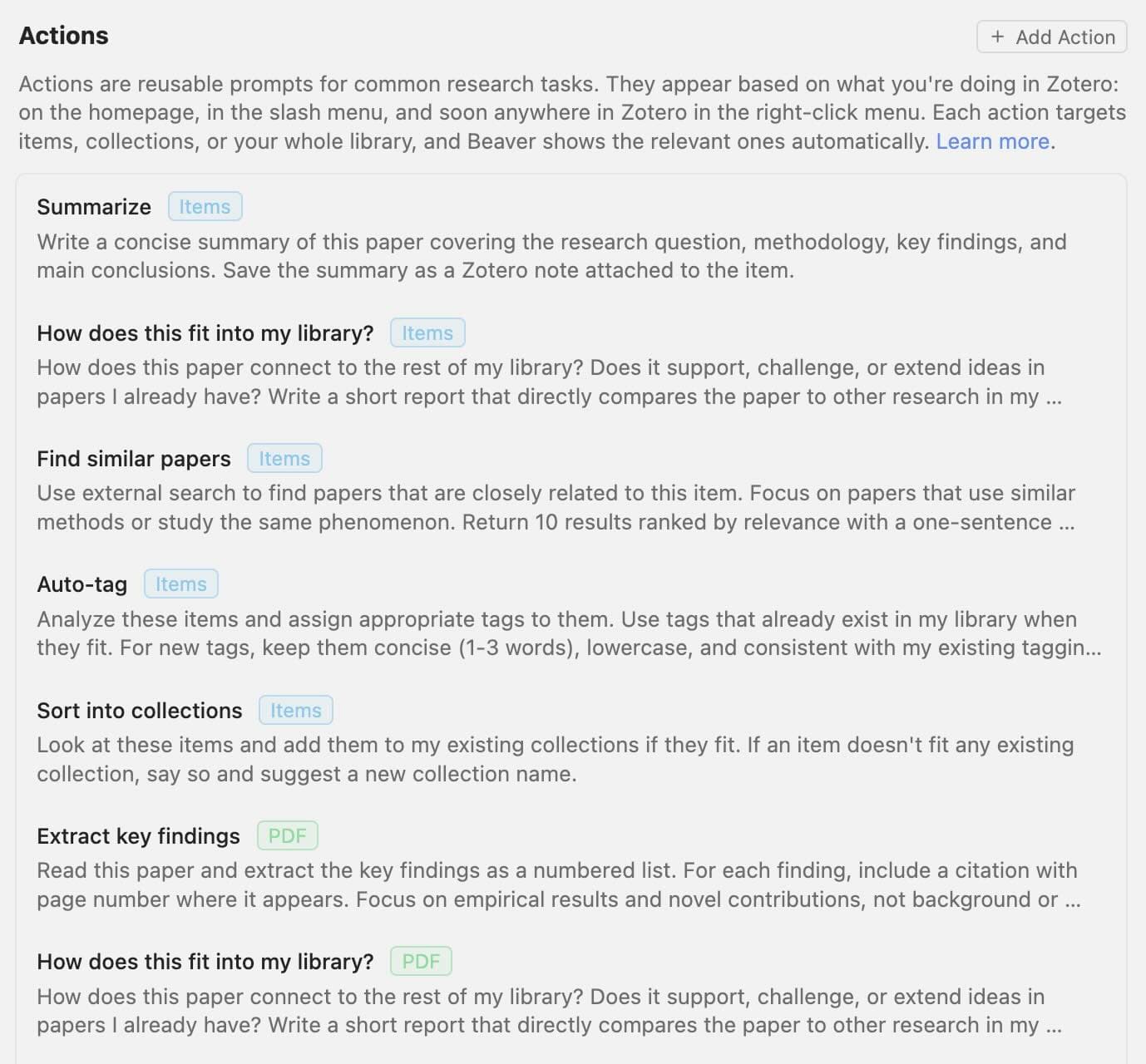
Task: Select the Summarize action
Action: [93, 206]
